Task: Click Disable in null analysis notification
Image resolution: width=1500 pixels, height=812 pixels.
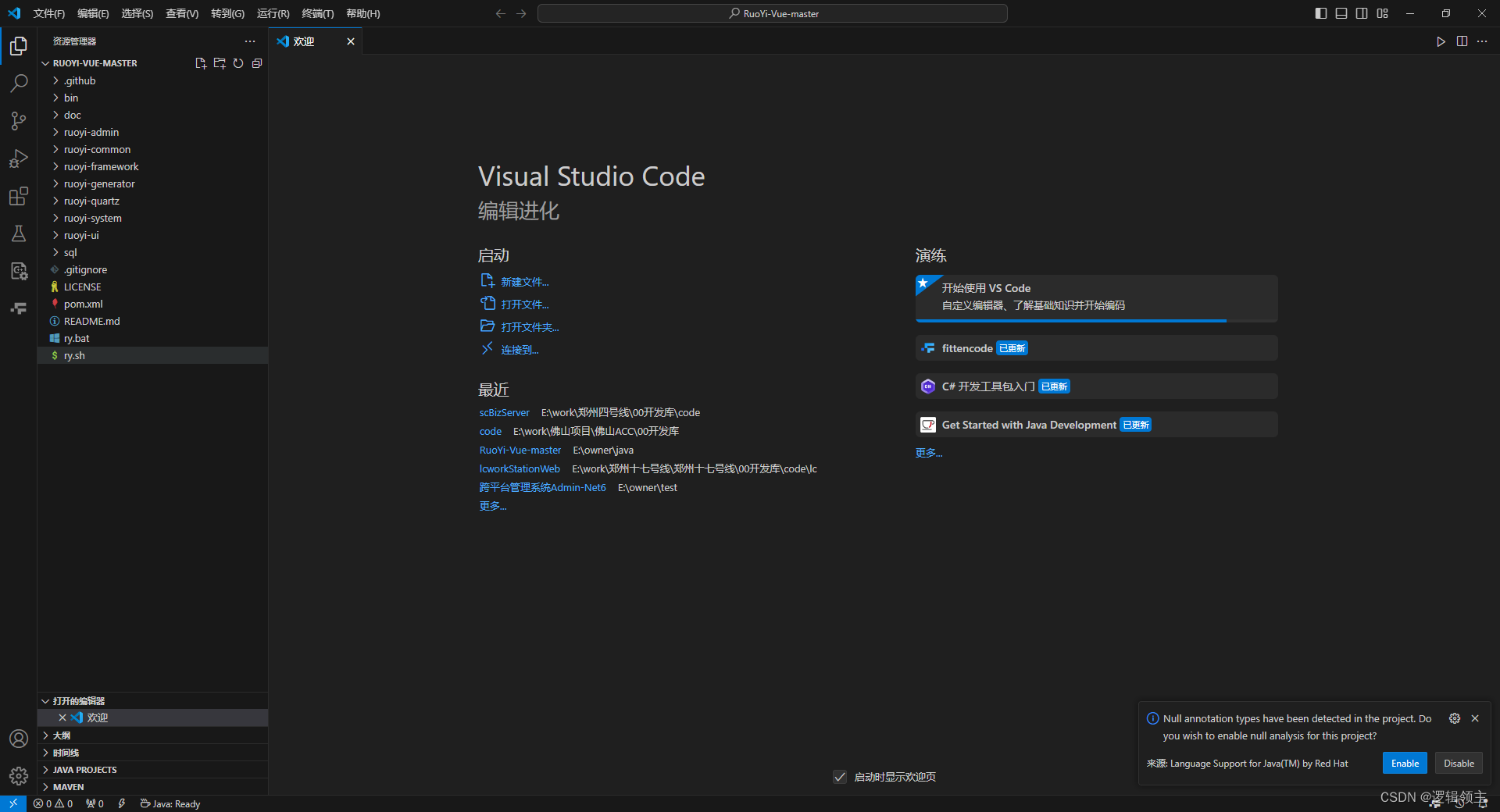Action: tap(1459, 763)
